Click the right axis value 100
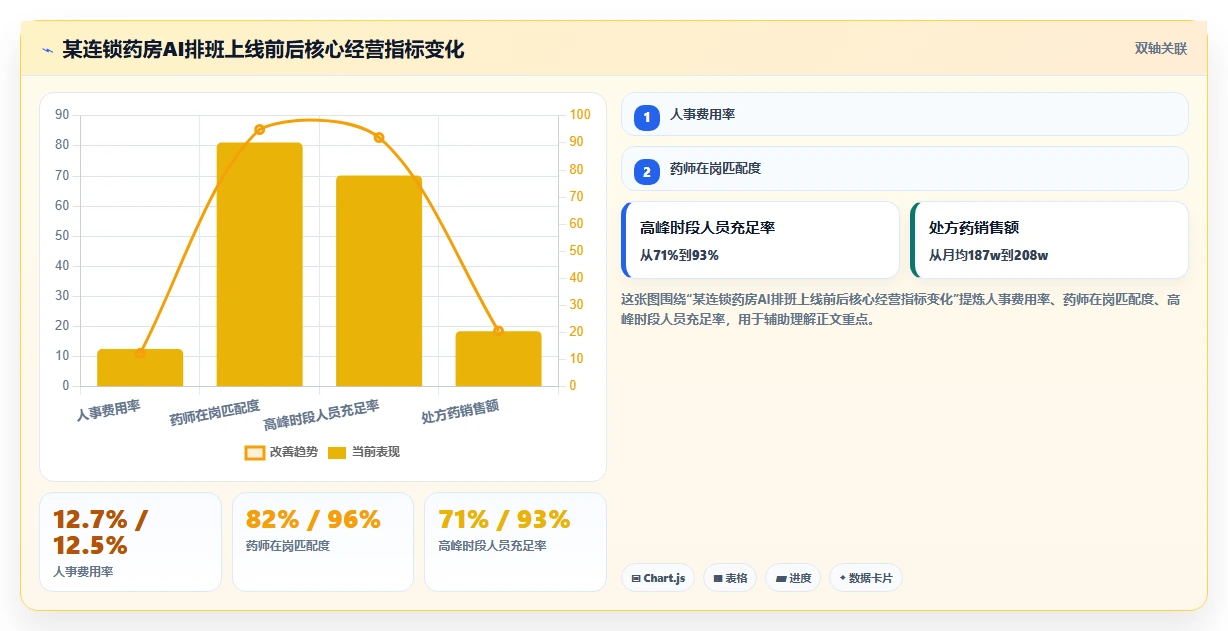 tap(581, 115)
